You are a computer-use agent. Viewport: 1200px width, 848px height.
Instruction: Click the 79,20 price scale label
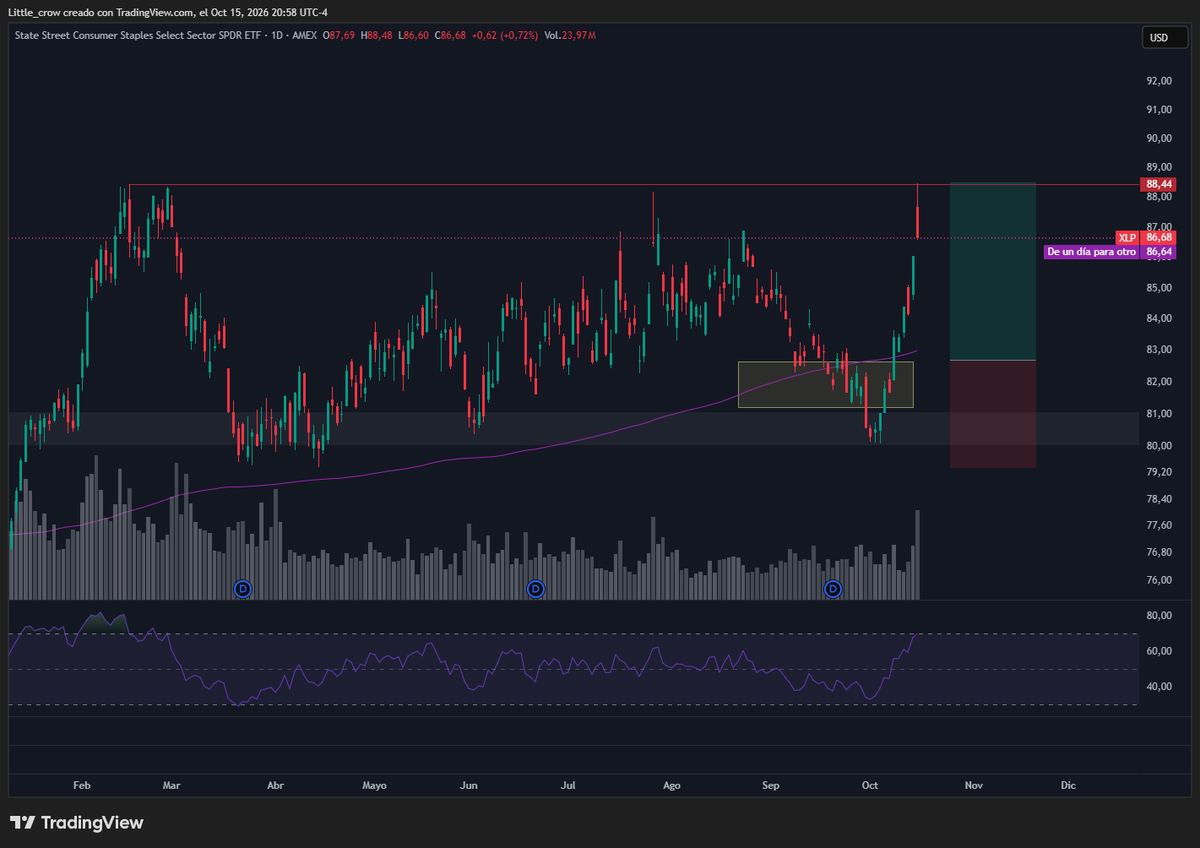pos(1158,471)
